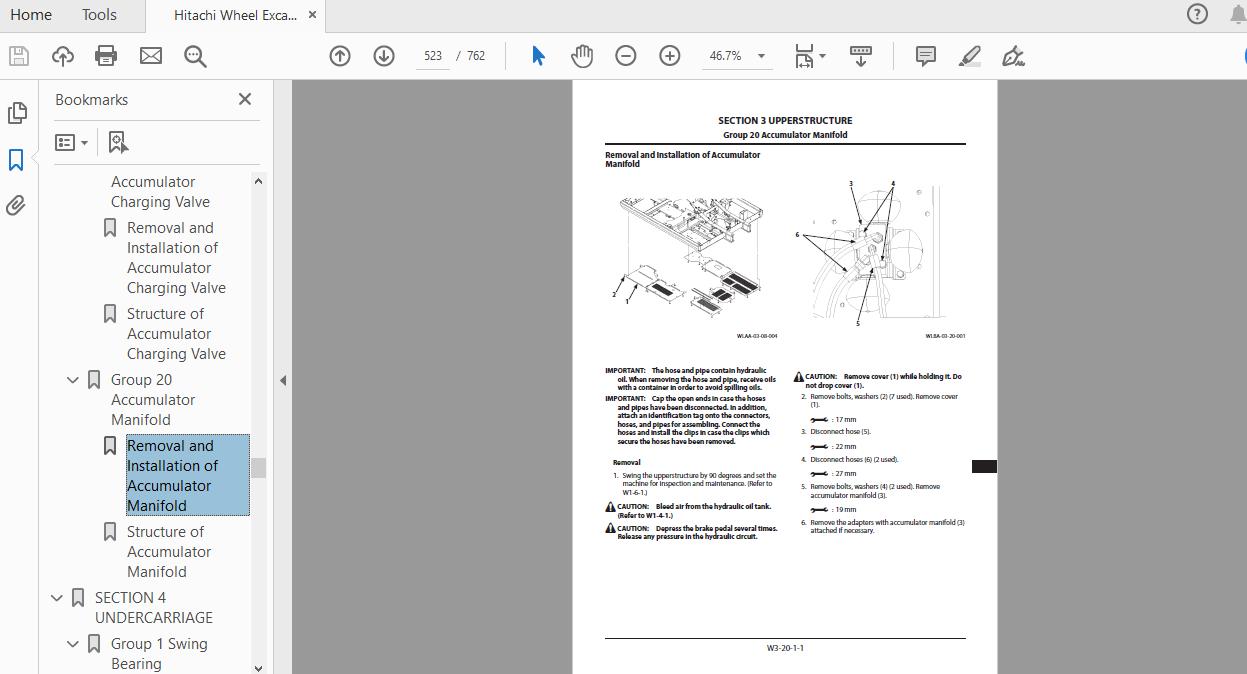Open the Page Thumbnails panel

[17, 113]
